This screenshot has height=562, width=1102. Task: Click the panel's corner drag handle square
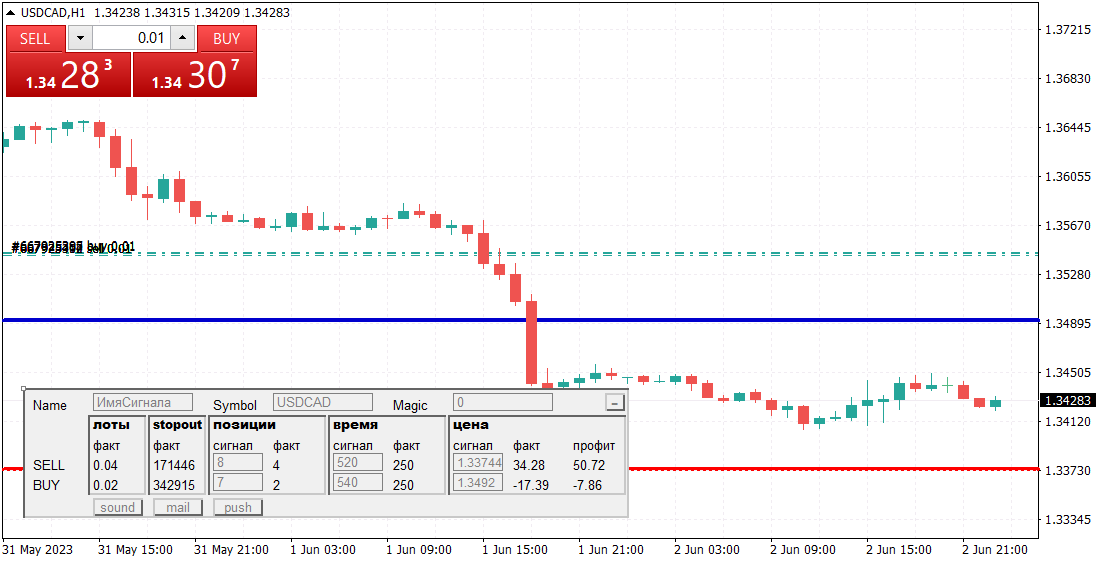(24, 388)
